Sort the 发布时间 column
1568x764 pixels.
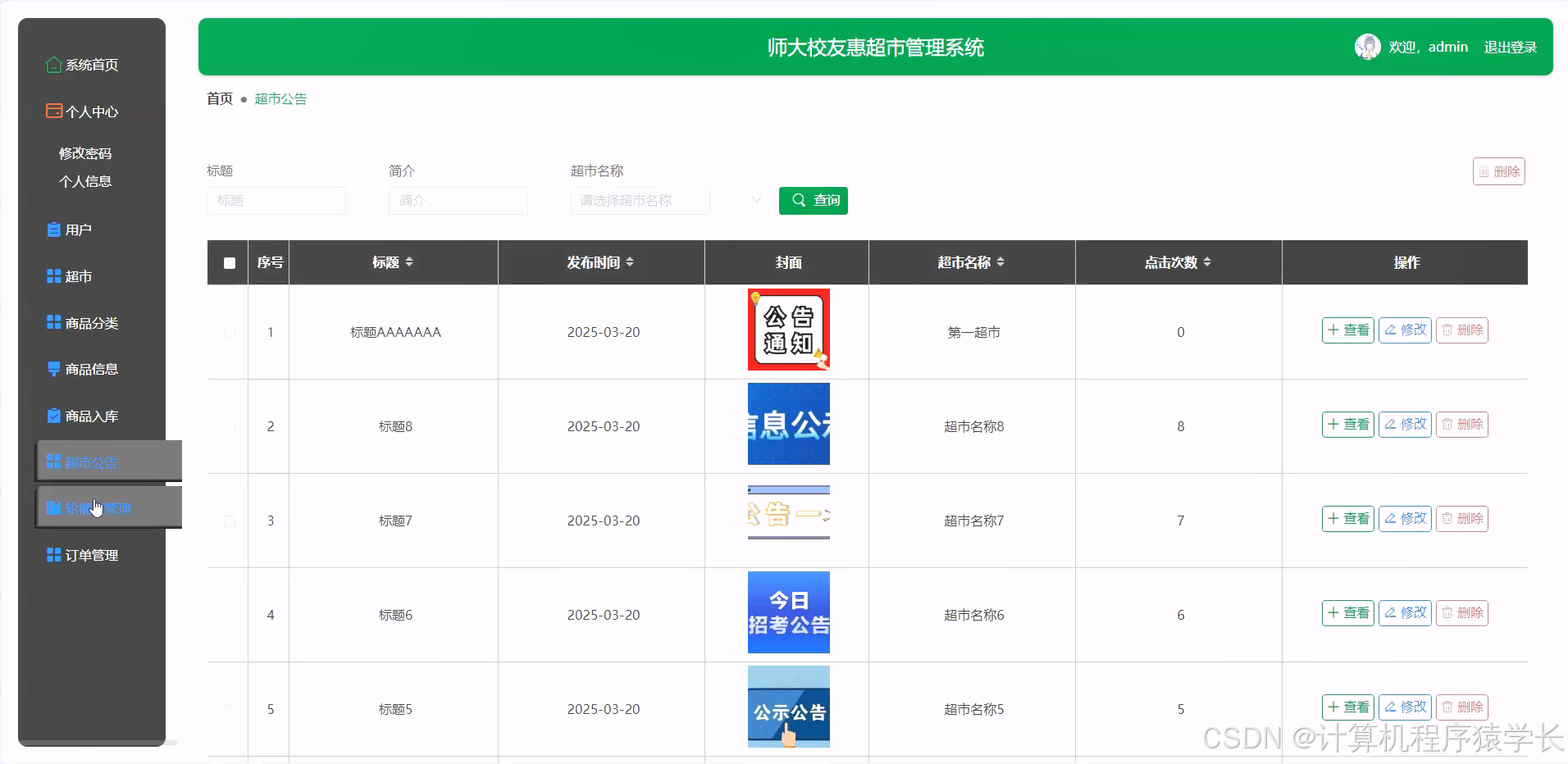[601, 262]
